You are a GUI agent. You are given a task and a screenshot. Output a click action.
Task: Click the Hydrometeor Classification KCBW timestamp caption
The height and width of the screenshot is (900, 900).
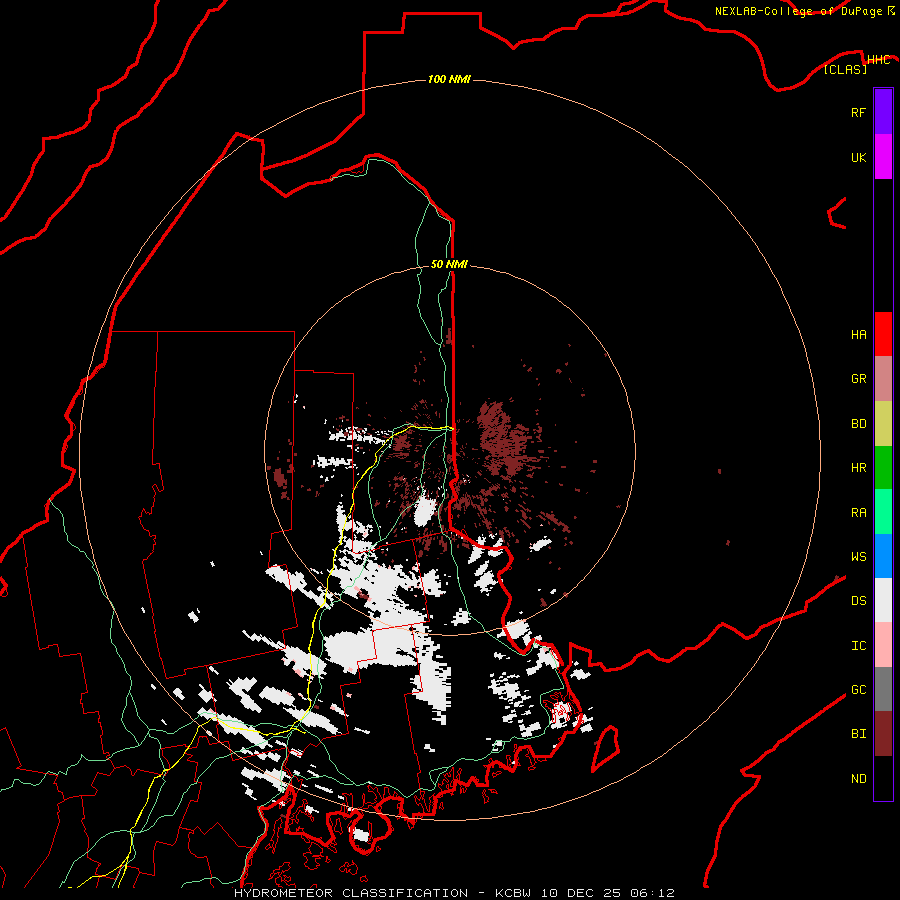(454, 893)
